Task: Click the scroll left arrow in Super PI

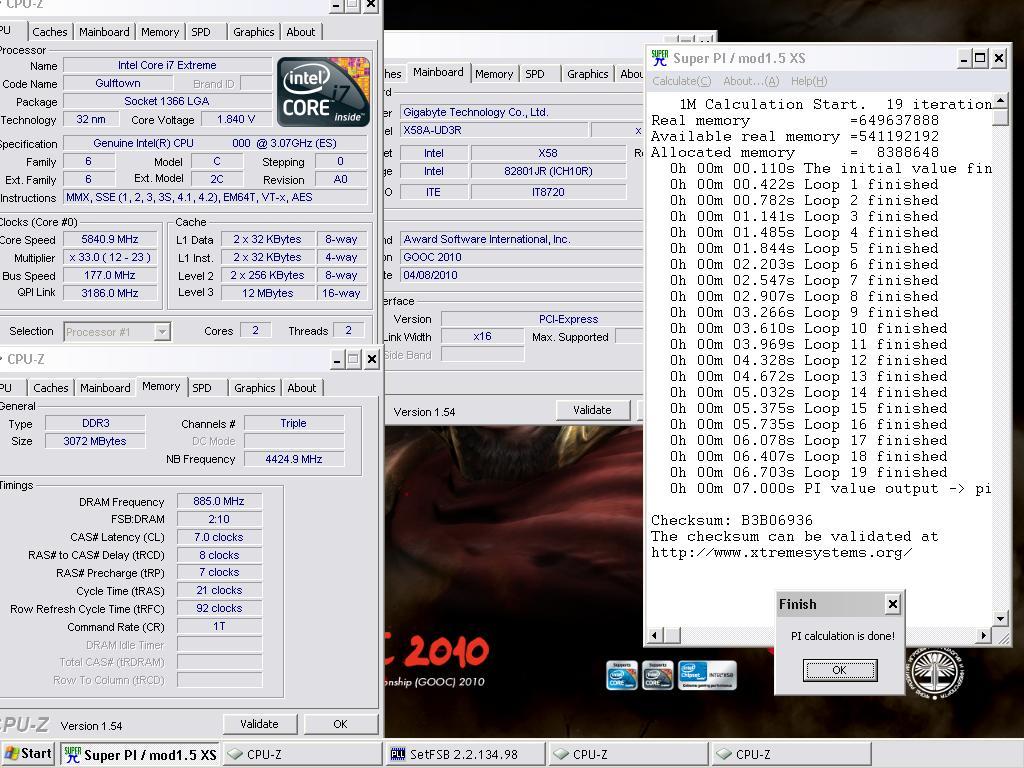Action: click(x=656, y=635)
